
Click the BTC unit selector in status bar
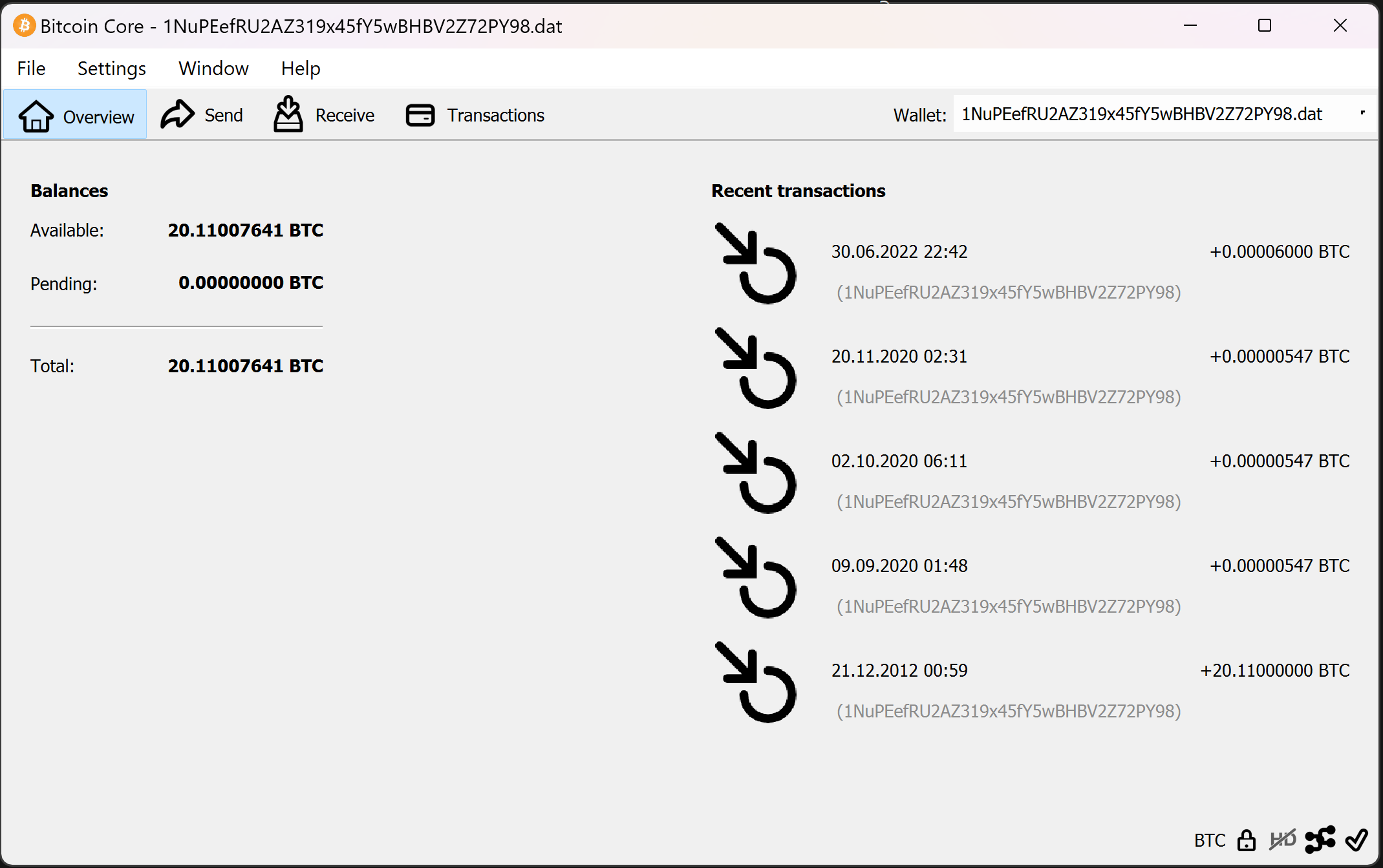click(x=1209, y=840)
